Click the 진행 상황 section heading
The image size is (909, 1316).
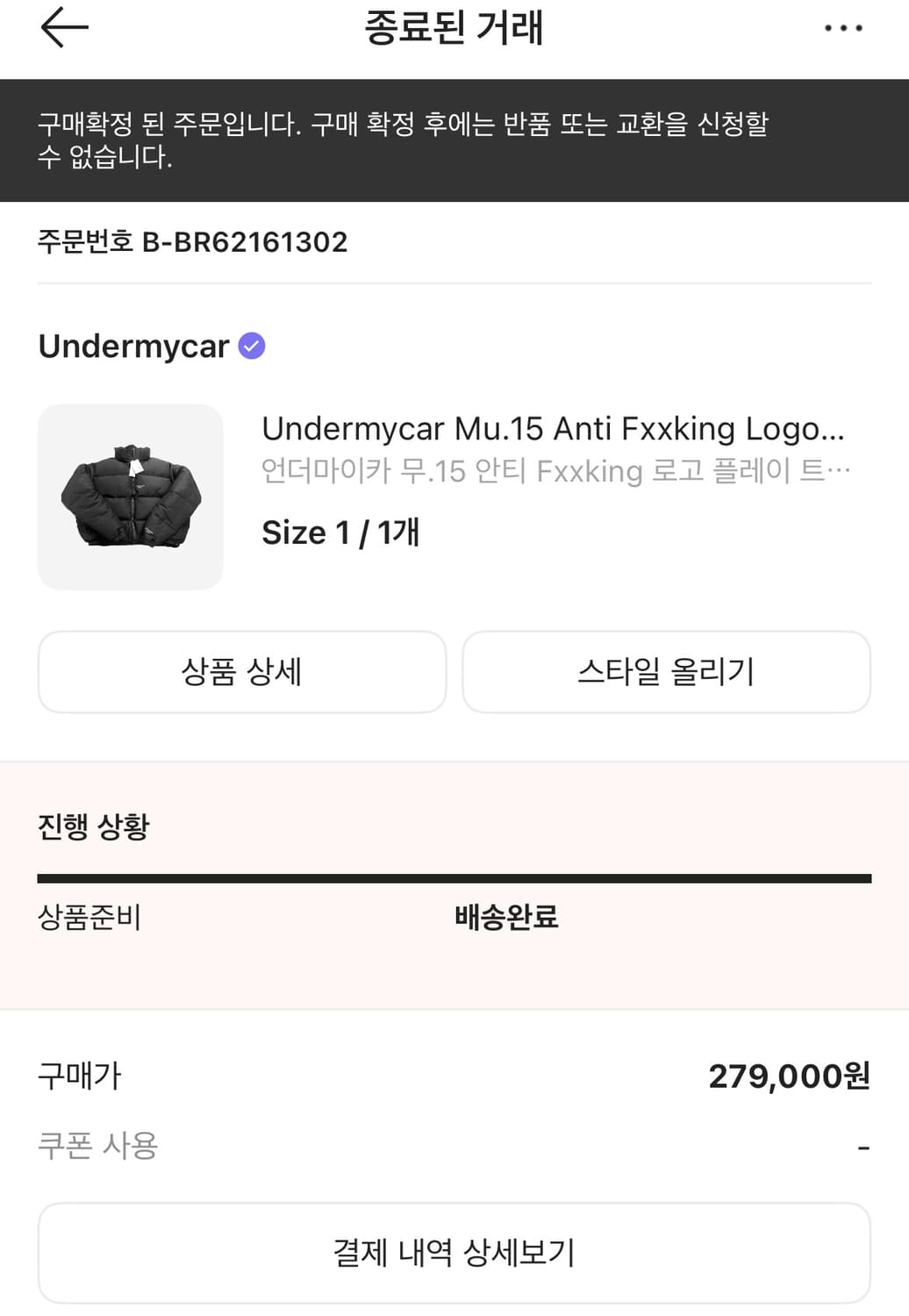(x=94, y=826)
